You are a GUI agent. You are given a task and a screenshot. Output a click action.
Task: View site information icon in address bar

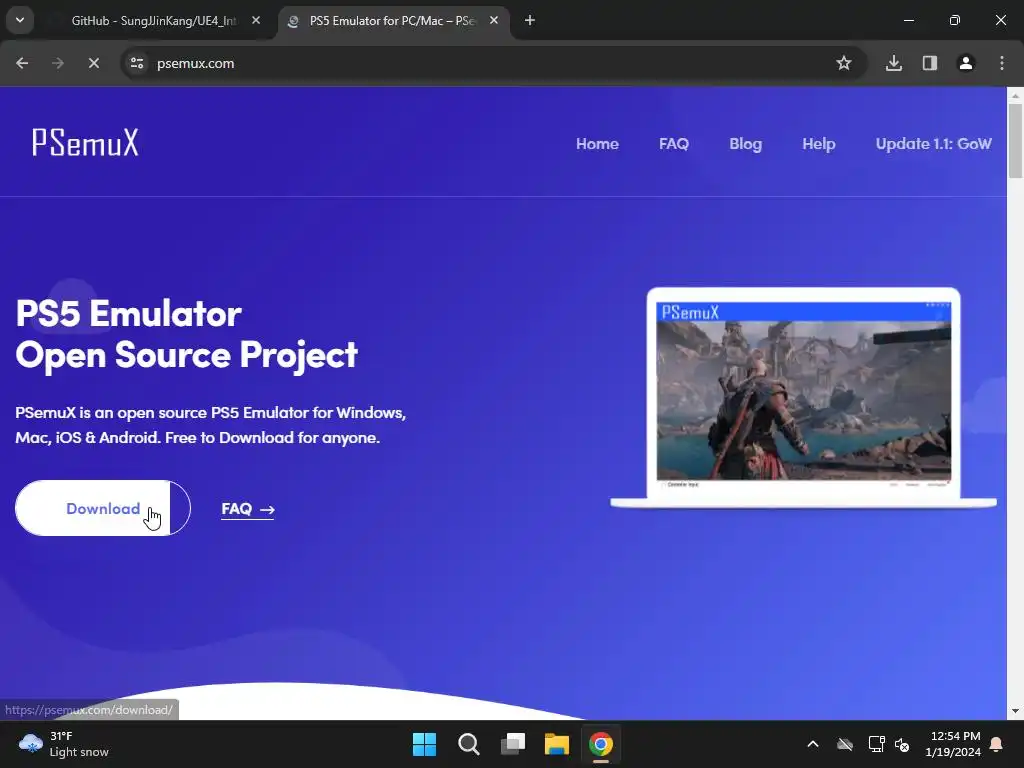pos(137,63)
